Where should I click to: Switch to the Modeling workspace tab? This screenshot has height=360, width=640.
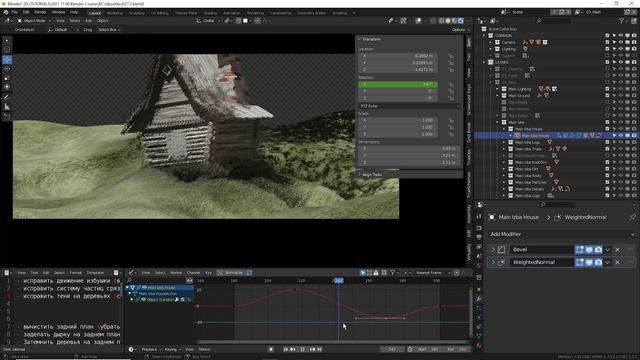pyautogui.click(x=115, y=13)
